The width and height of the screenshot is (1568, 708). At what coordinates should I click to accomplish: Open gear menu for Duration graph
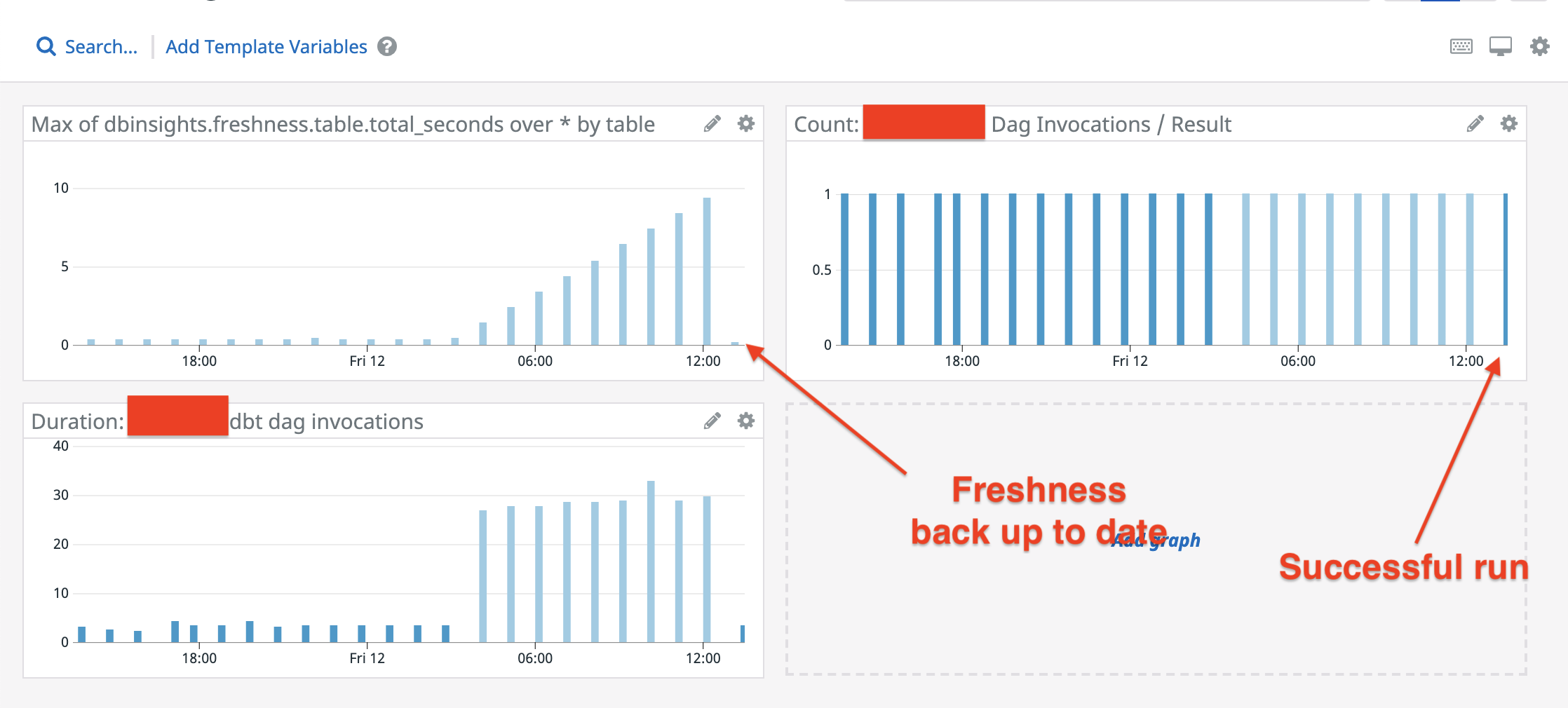click(x=746, y=421)
